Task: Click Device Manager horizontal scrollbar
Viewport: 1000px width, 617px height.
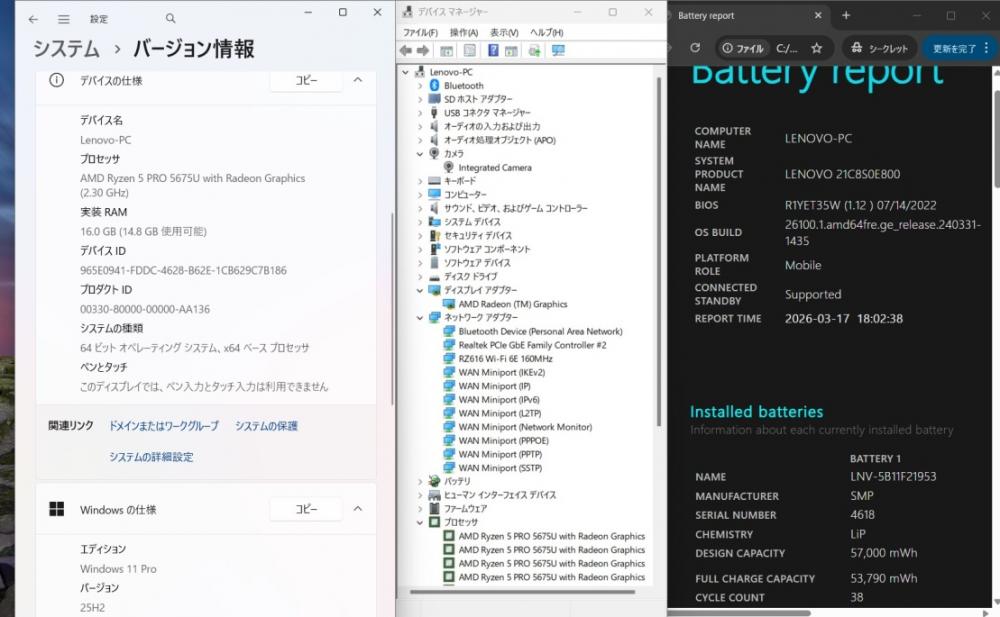Action: click(x=522, y=591)
